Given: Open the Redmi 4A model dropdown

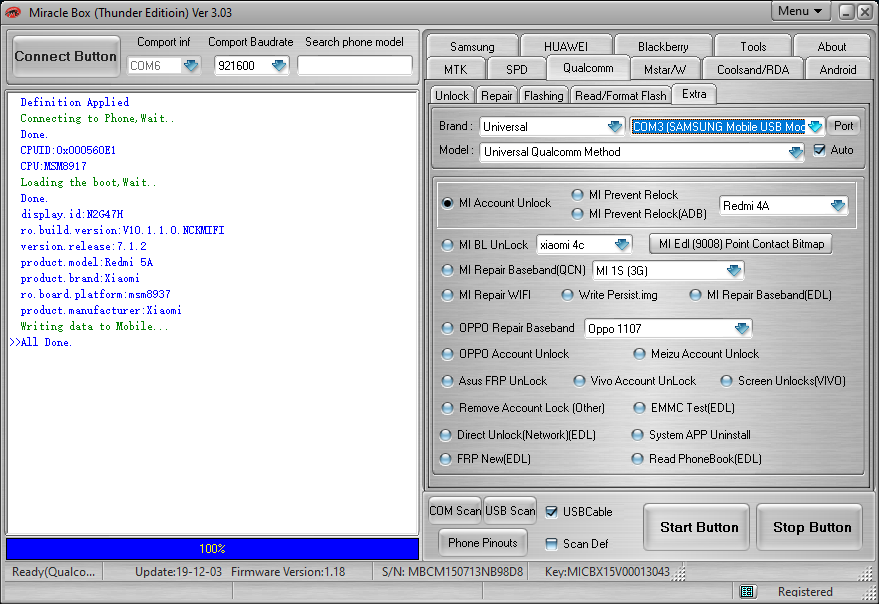Looking at the screenshot, I should pos(838,206).
